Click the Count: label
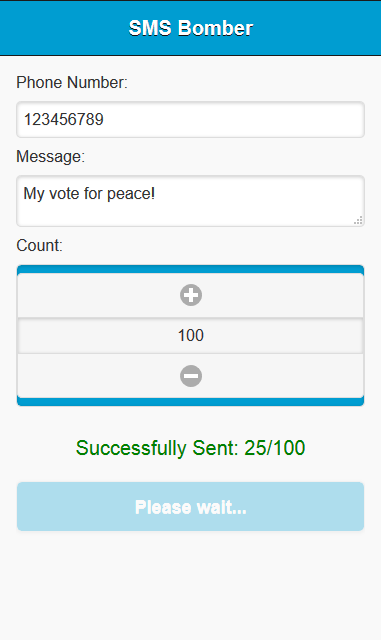The width and height of the screenshot is (381, 640). (x=39, y=246)
